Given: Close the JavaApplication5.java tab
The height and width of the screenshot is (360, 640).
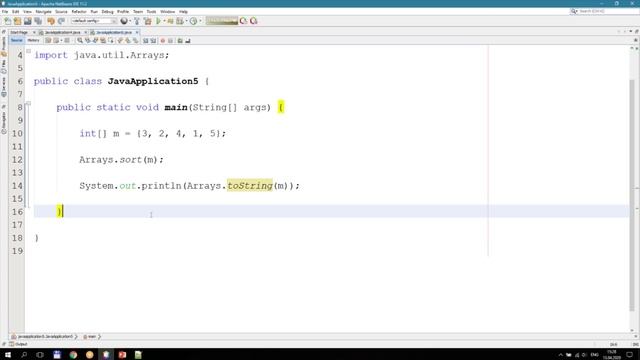Looking at the screenshot, I should point(137,32).
